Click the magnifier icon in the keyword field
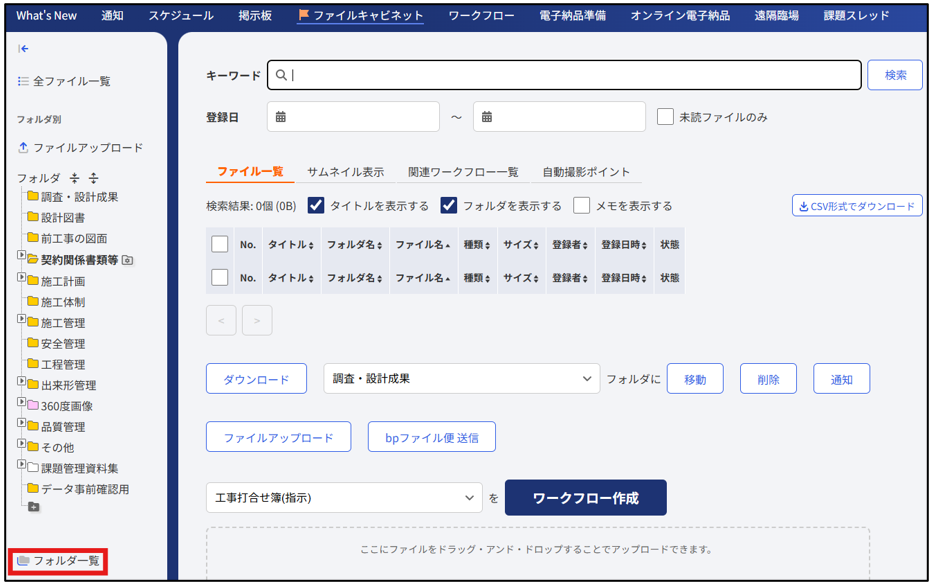Image resolution: width=932 pixels, height=584 pixels. coord(281,75)
